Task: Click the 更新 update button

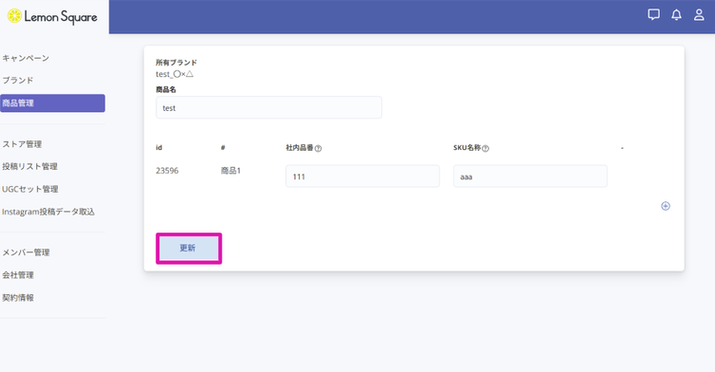Action: tap(189, 248)
